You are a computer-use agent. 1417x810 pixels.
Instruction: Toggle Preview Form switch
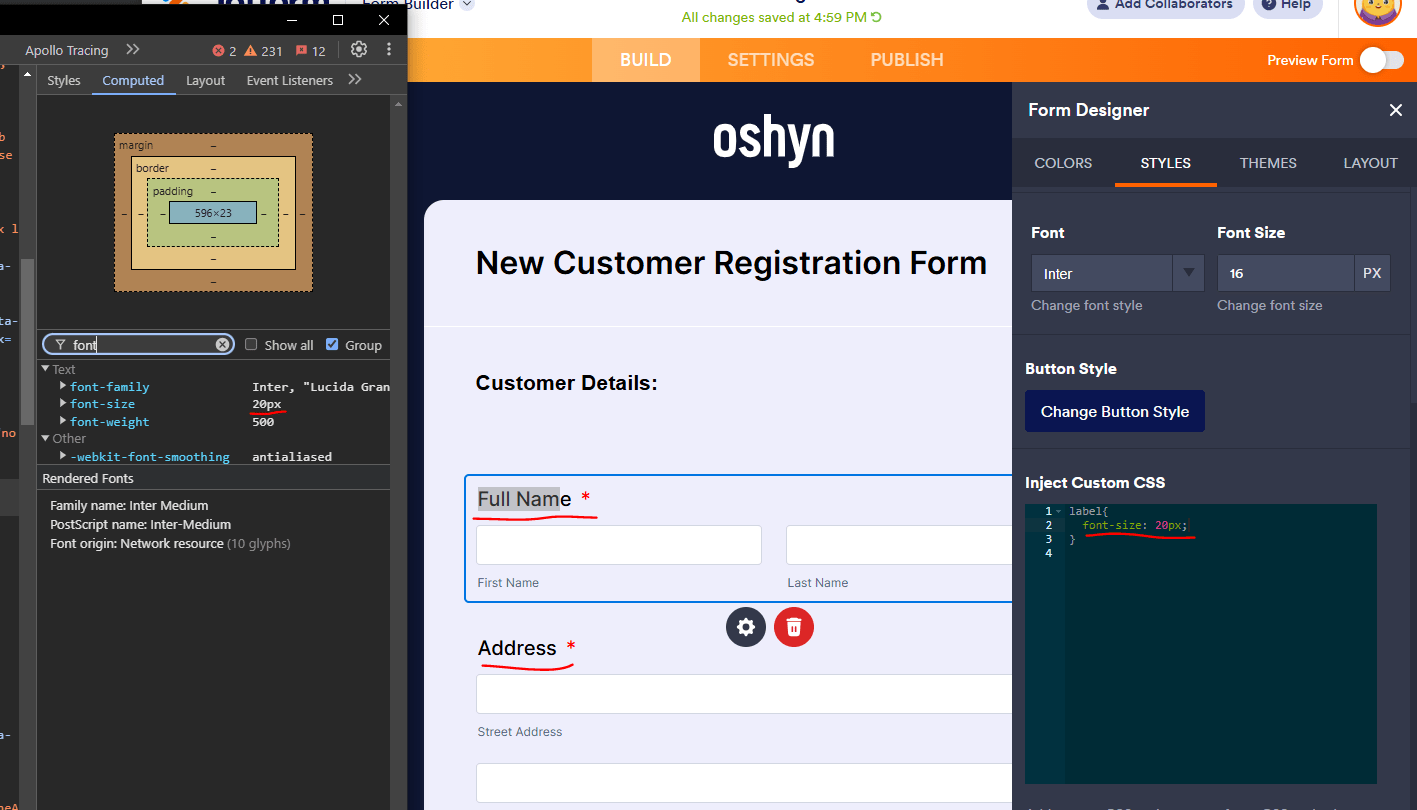coord(1382,60)
